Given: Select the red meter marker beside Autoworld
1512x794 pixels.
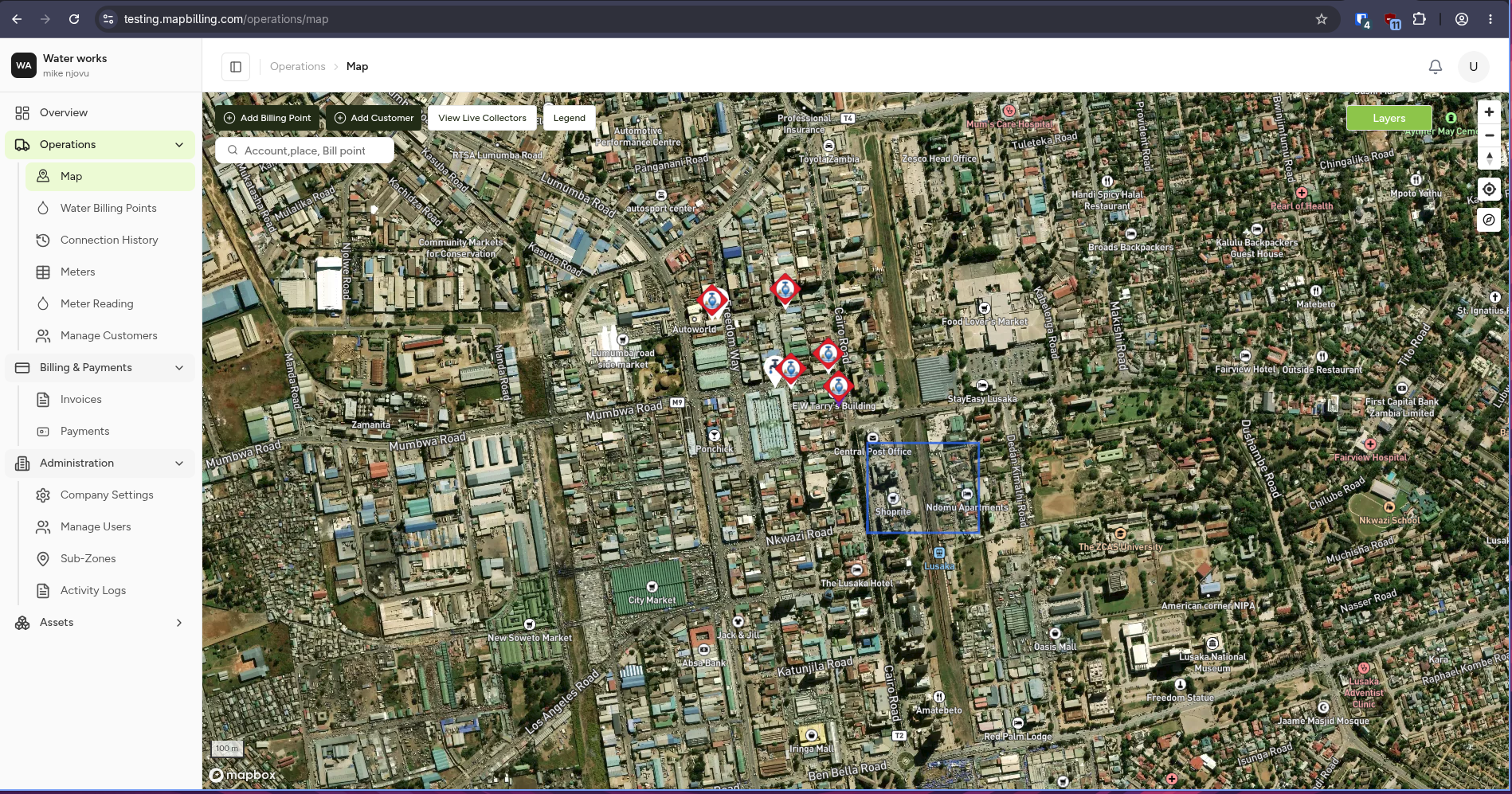Looking at the screenshot, I should pyautogui.click(x=712, y=301).
